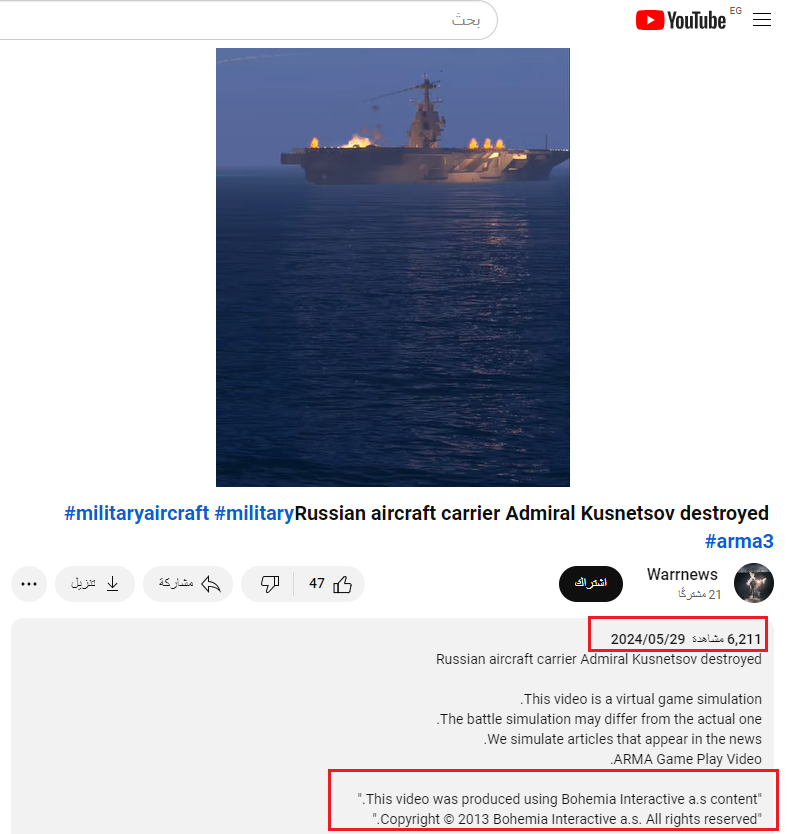The width and height of the screenshot is (796, 834).
Task: Play the burning aircraft carrier video
Action: click(x=392, y=267)
